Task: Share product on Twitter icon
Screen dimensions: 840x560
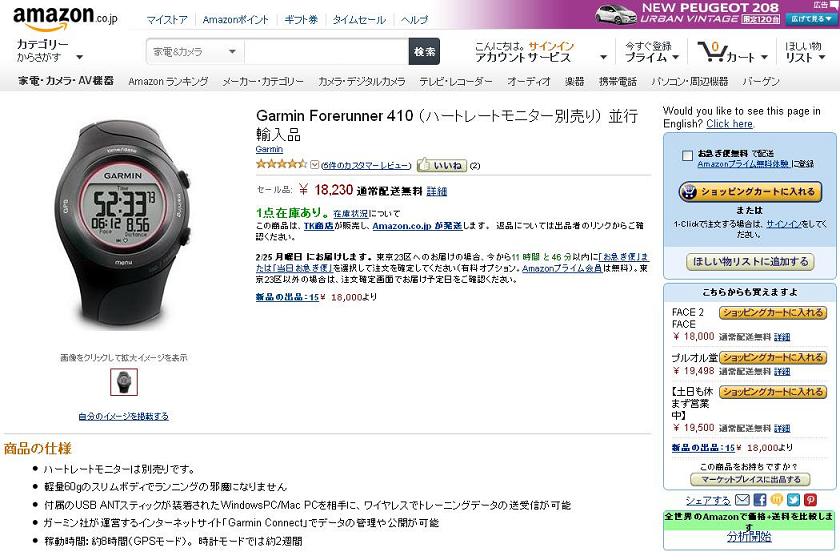Action: 793,500
